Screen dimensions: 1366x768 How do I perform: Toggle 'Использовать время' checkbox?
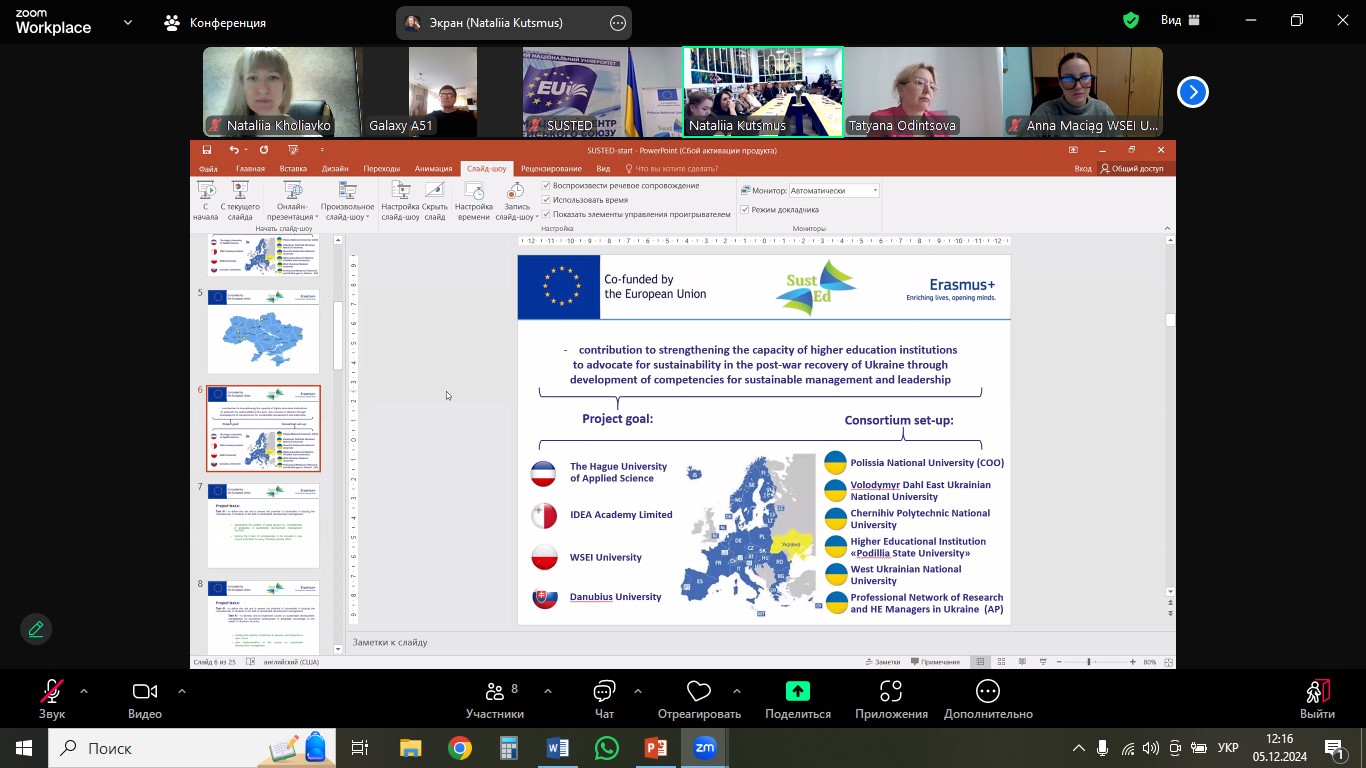click(x=547, y=200)
